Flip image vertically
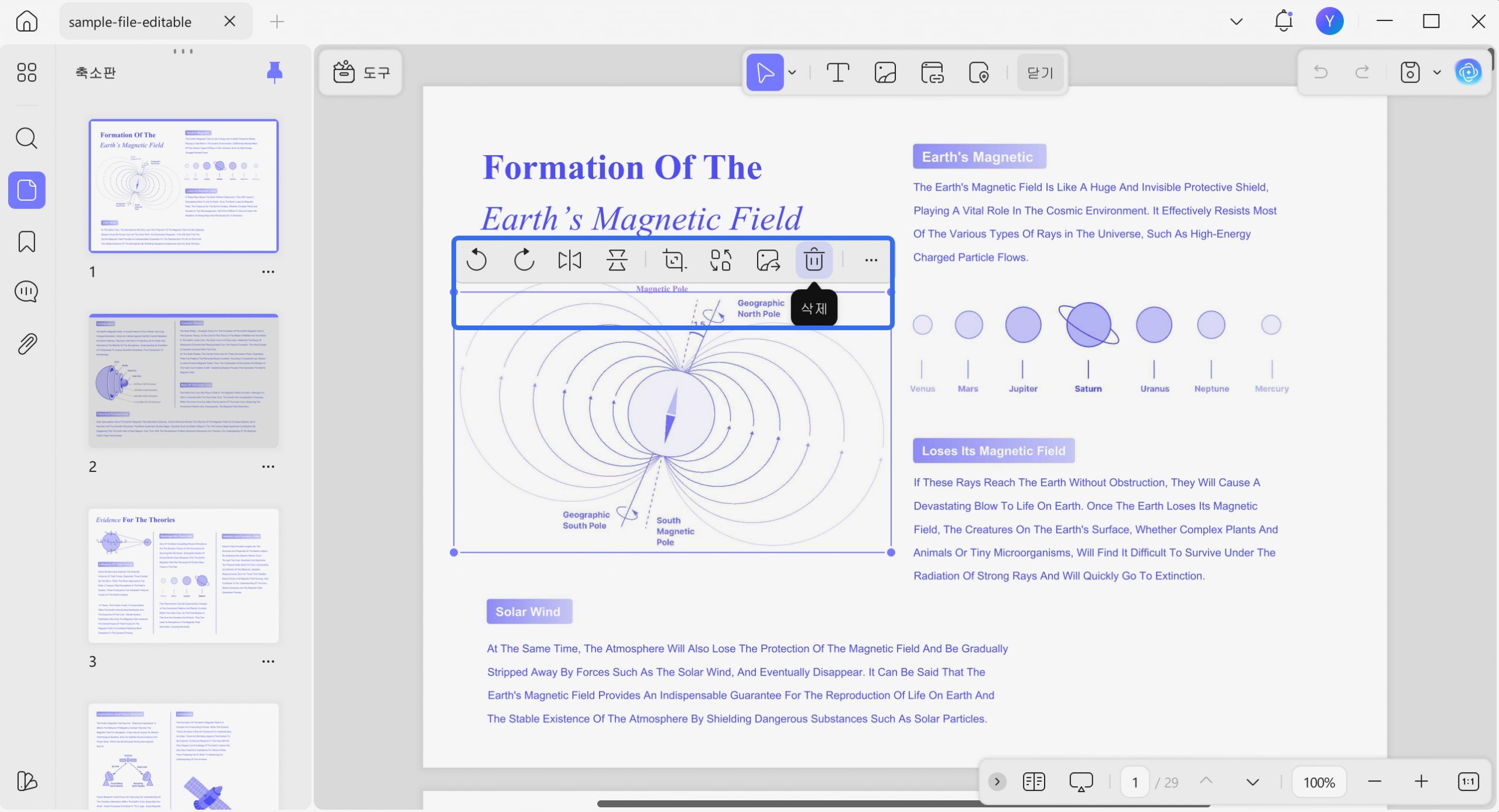The image size is (1499, 812). coord(617,260)
